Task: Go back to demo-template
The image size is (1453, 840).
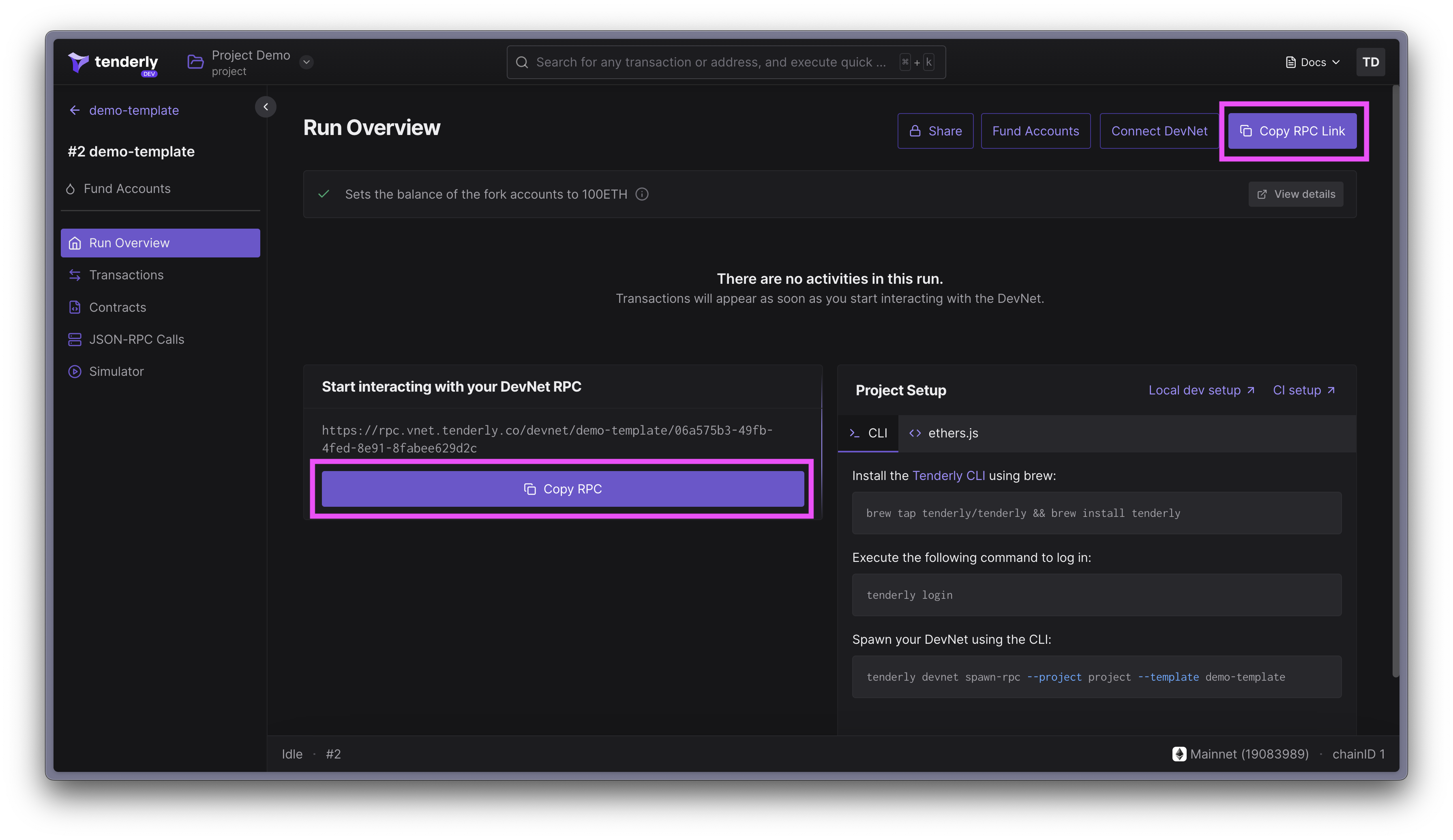Action: pos(124,110)
